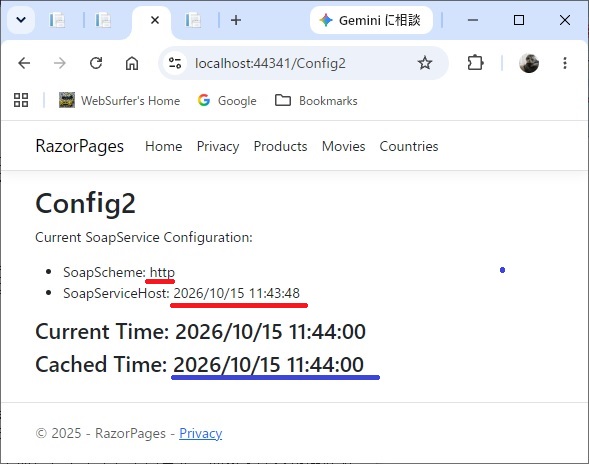The height and width of the screenshot is (464, 589).
Task: View site information icon in address bar
Action: pyautogui.click(x=175, y=63)
